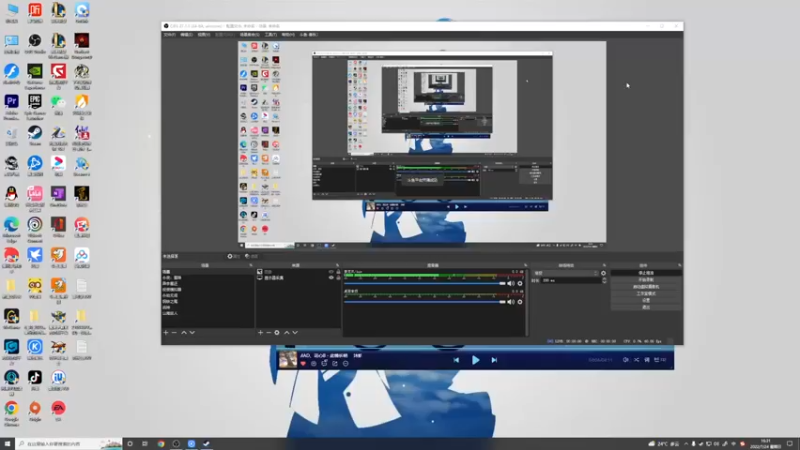Image resolution: width=800 pixels, height=450 pixels.
Task: Open volume control in music player
Action: click(626, 360)
